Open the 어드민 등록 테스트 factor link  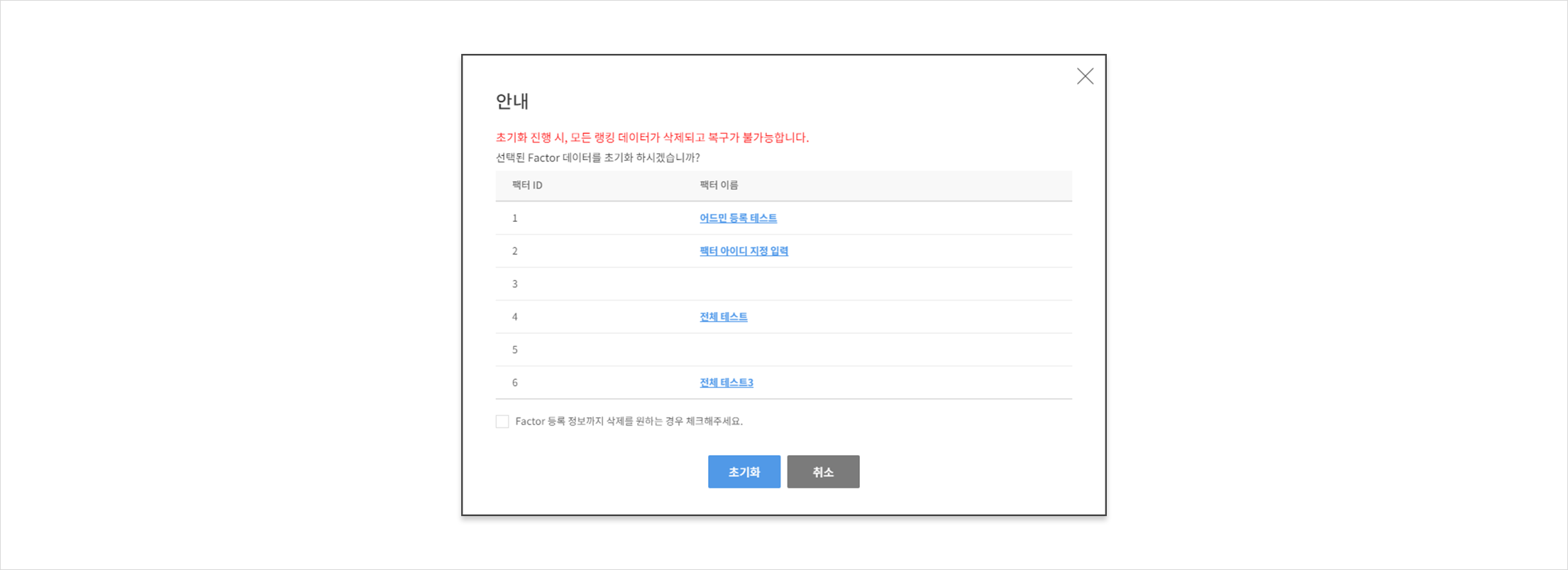pos(738,218)
